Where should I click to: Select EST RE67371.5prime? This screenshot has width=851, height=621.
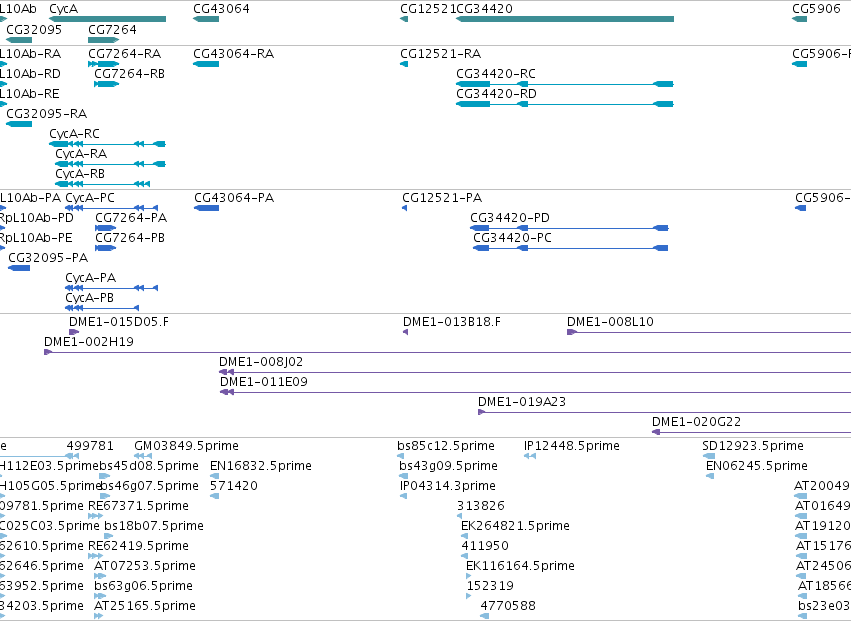point(139,507)
